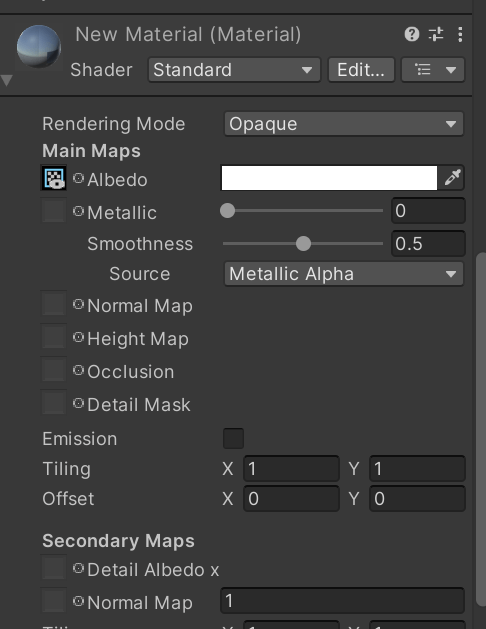This screenshot has height=629, width=486.
Task: Click the secondary Normal Map scale field
Action: pyautogui.click(x=342, y=601)
